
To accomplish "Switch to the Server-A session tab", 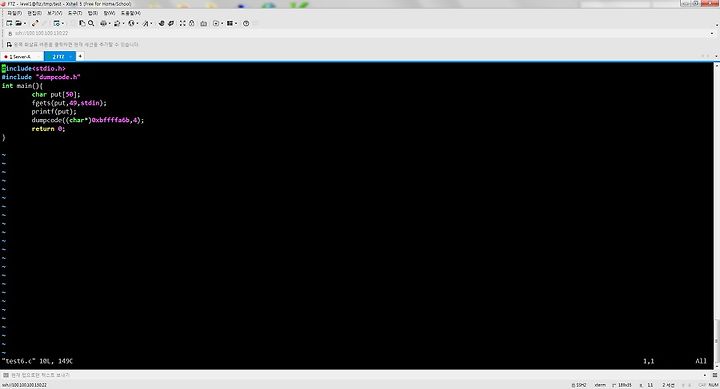I will (21, 56).
